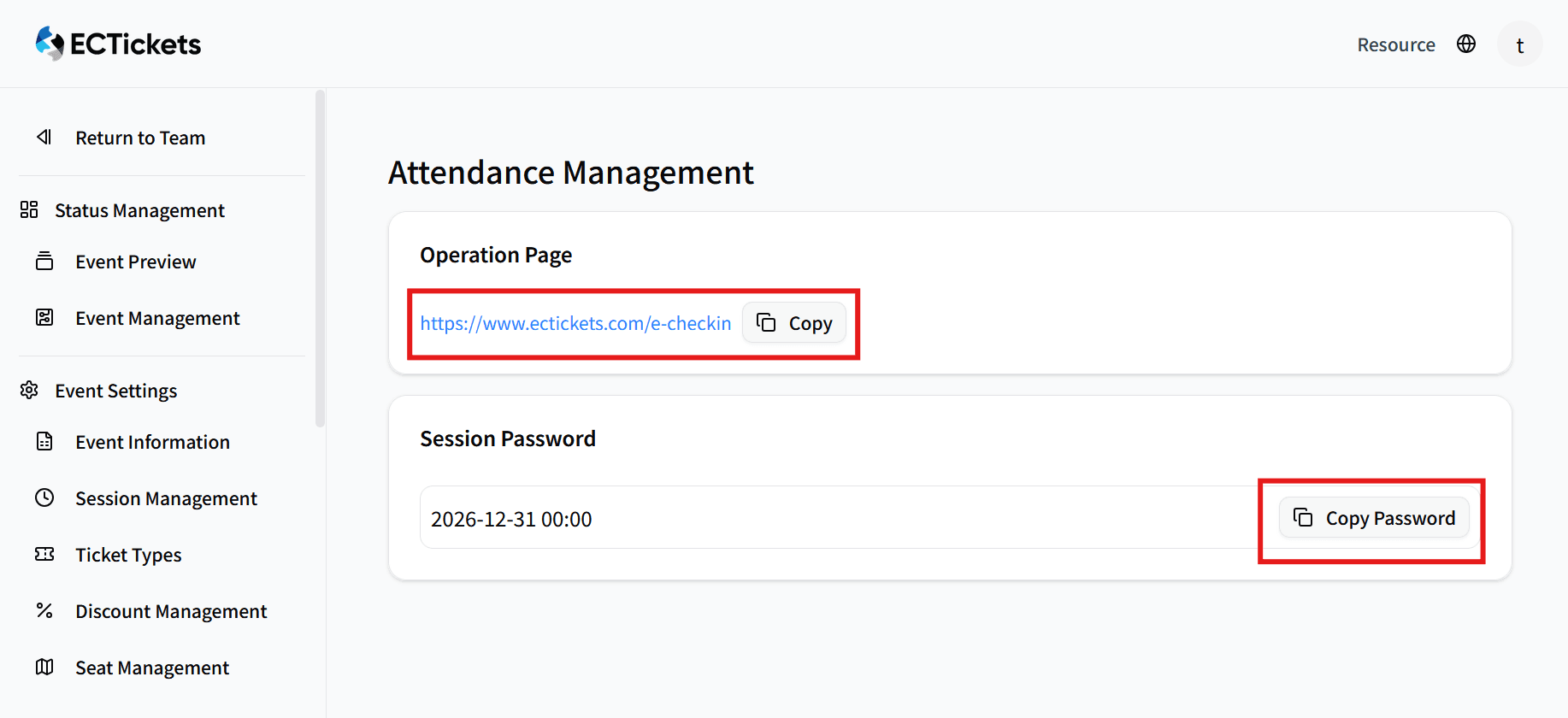Click the Ticket Types ticket icon
Viewport: 1568px width, 718px height.
pos(44,554)
